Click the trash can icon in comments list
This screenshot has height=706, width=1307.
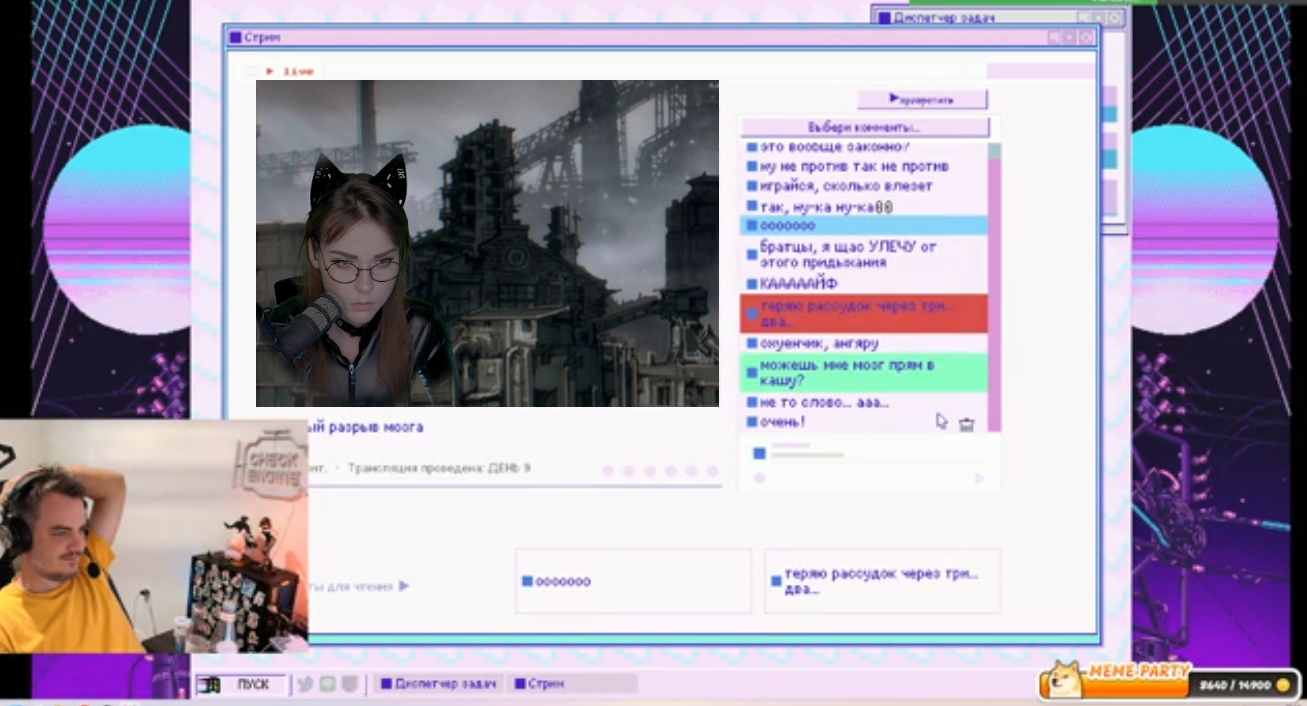(966, 424)
